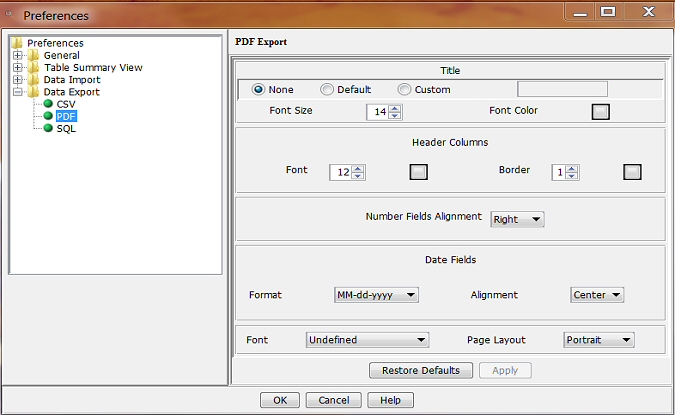
Task: Click the General folder icon
Action: [x=34, y=56]
